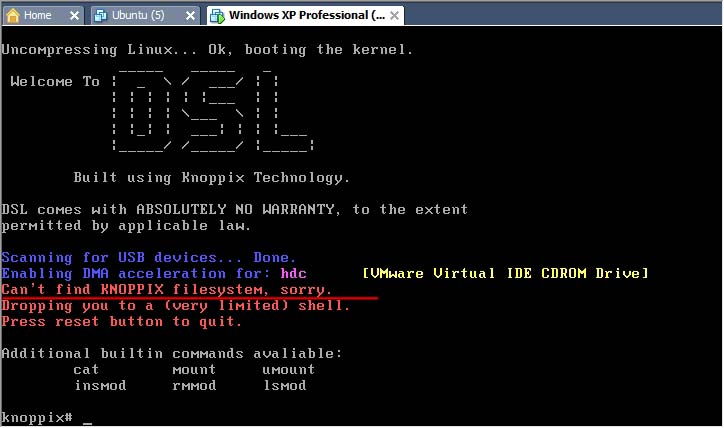The width and height of the screenshot is (724, 428).
Task: Click "Scanning for USB devices... Done." line
Action: tap(148, 257)
